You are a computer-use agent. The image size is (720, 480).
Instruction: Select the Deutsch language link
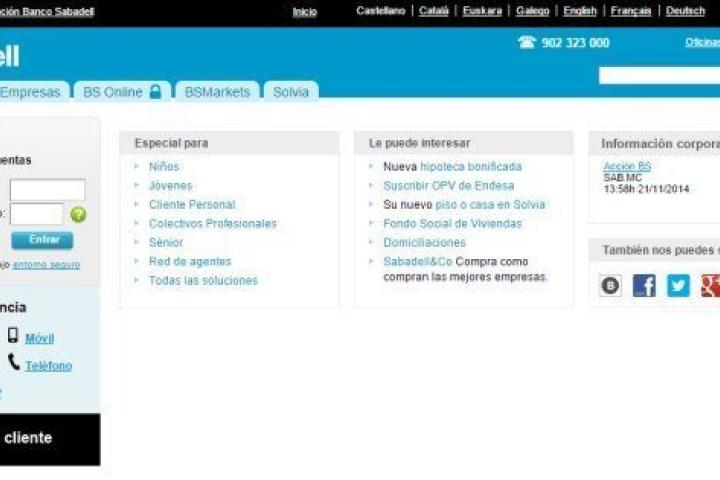coord(685,11)
